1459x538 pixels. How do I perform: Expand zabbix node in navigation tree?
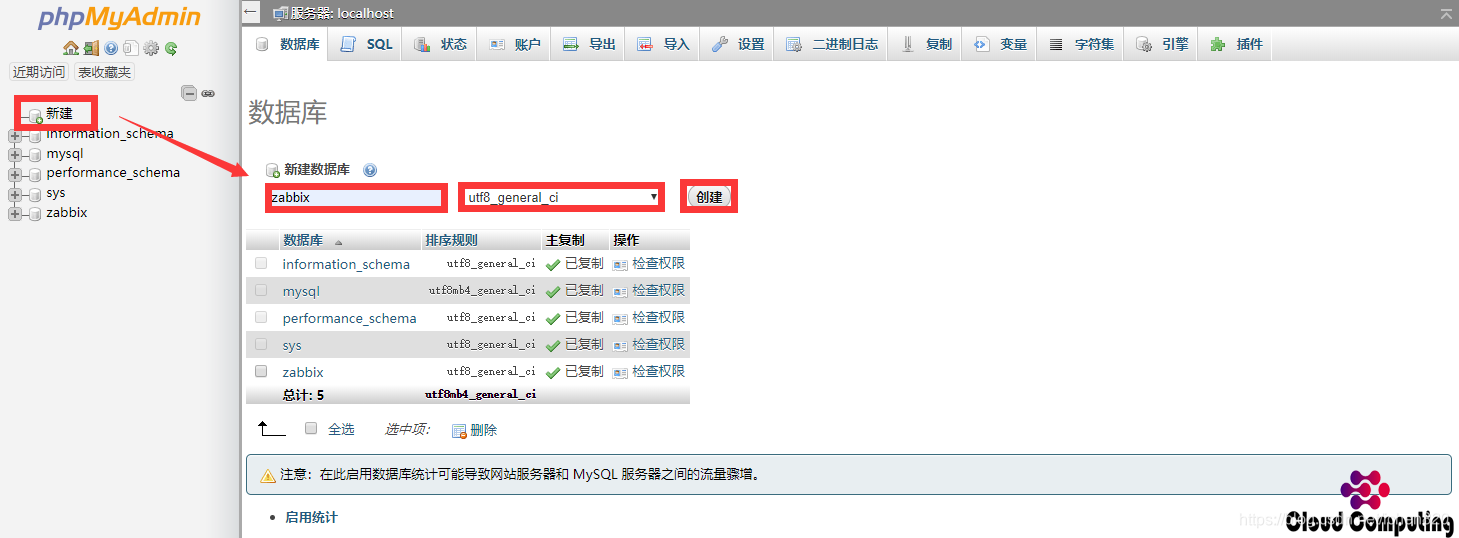14,214
